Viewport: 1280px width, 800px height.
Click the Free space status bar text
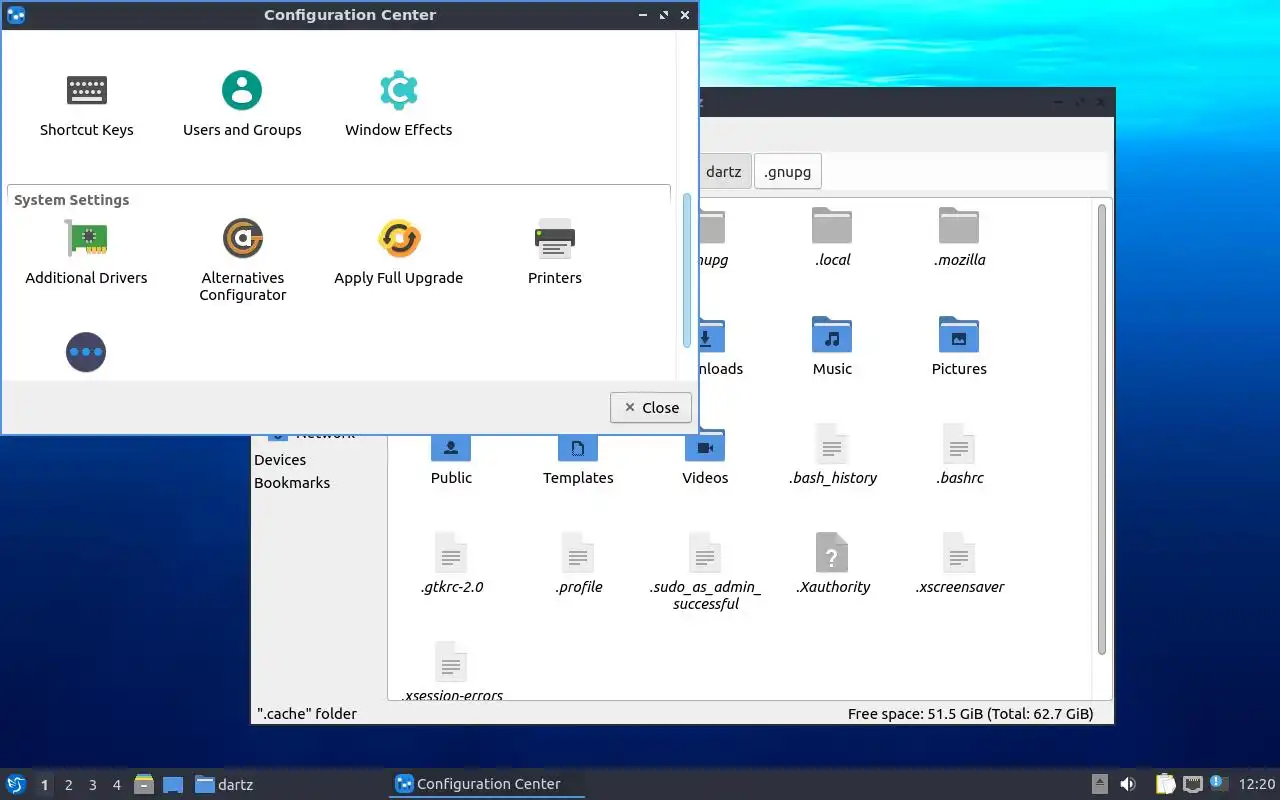[x=970, y=714]
